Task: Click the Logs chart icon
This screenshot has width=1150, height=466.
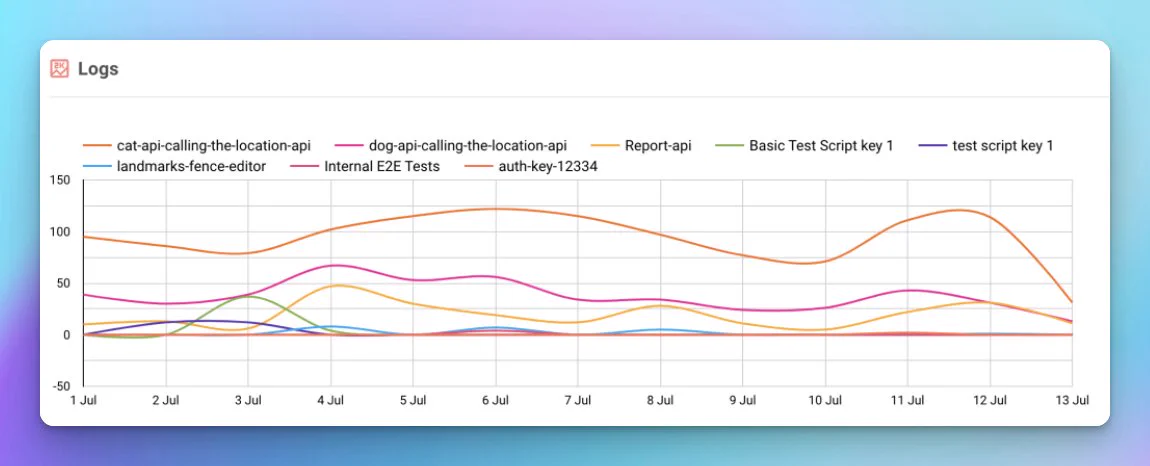Action: point(59,69)
